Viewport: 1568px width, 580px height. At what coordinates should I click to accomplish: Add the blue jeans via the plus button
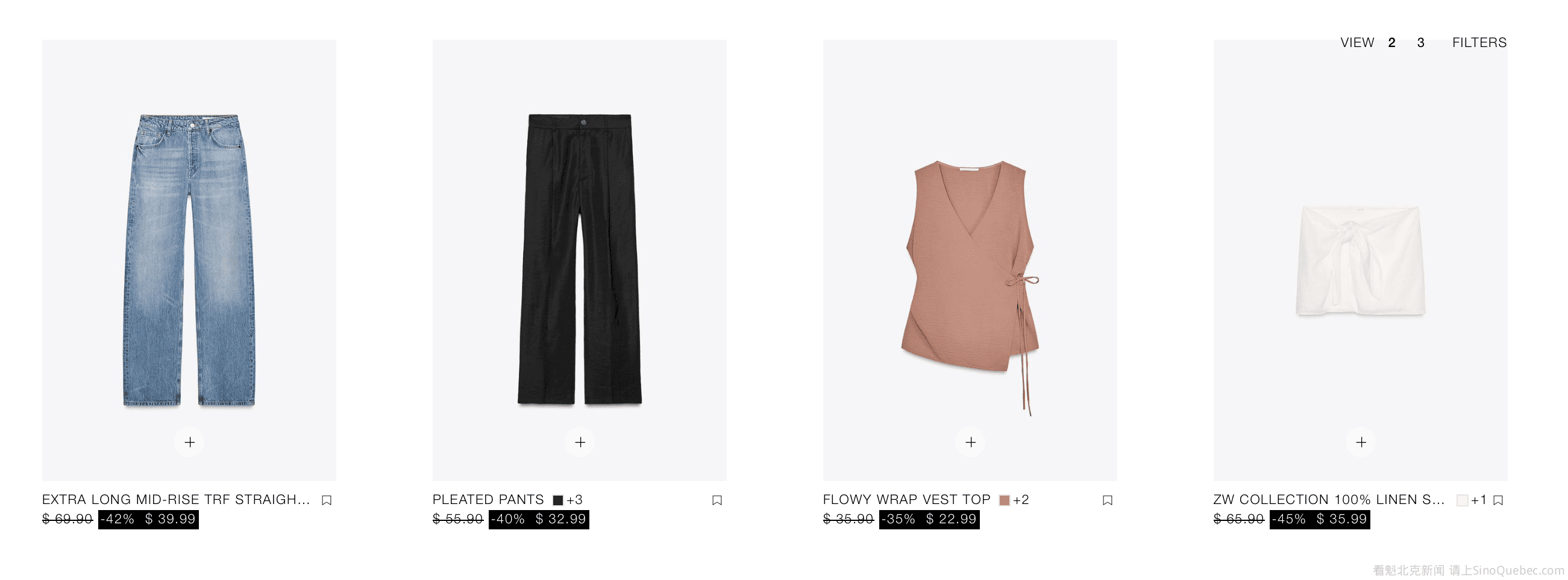[189, 442]
